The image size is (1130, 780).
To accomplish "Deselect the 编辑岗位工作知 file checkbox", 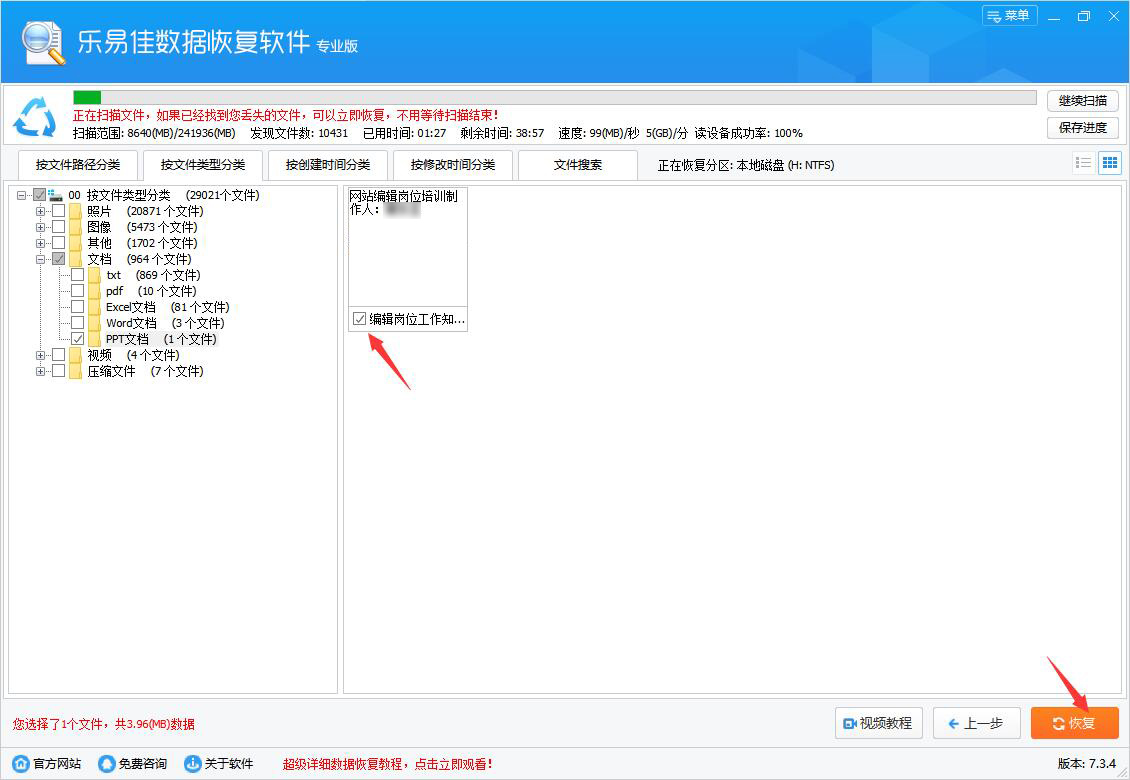I will (358, 318).
